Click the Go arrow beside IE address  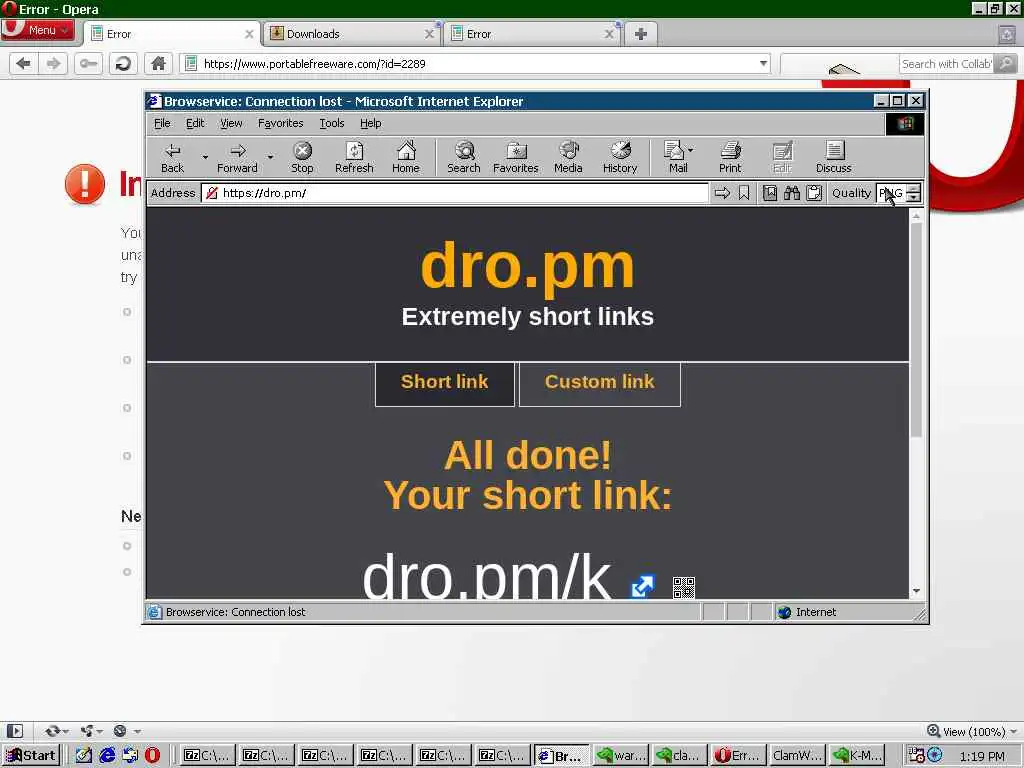pos(722,193)
